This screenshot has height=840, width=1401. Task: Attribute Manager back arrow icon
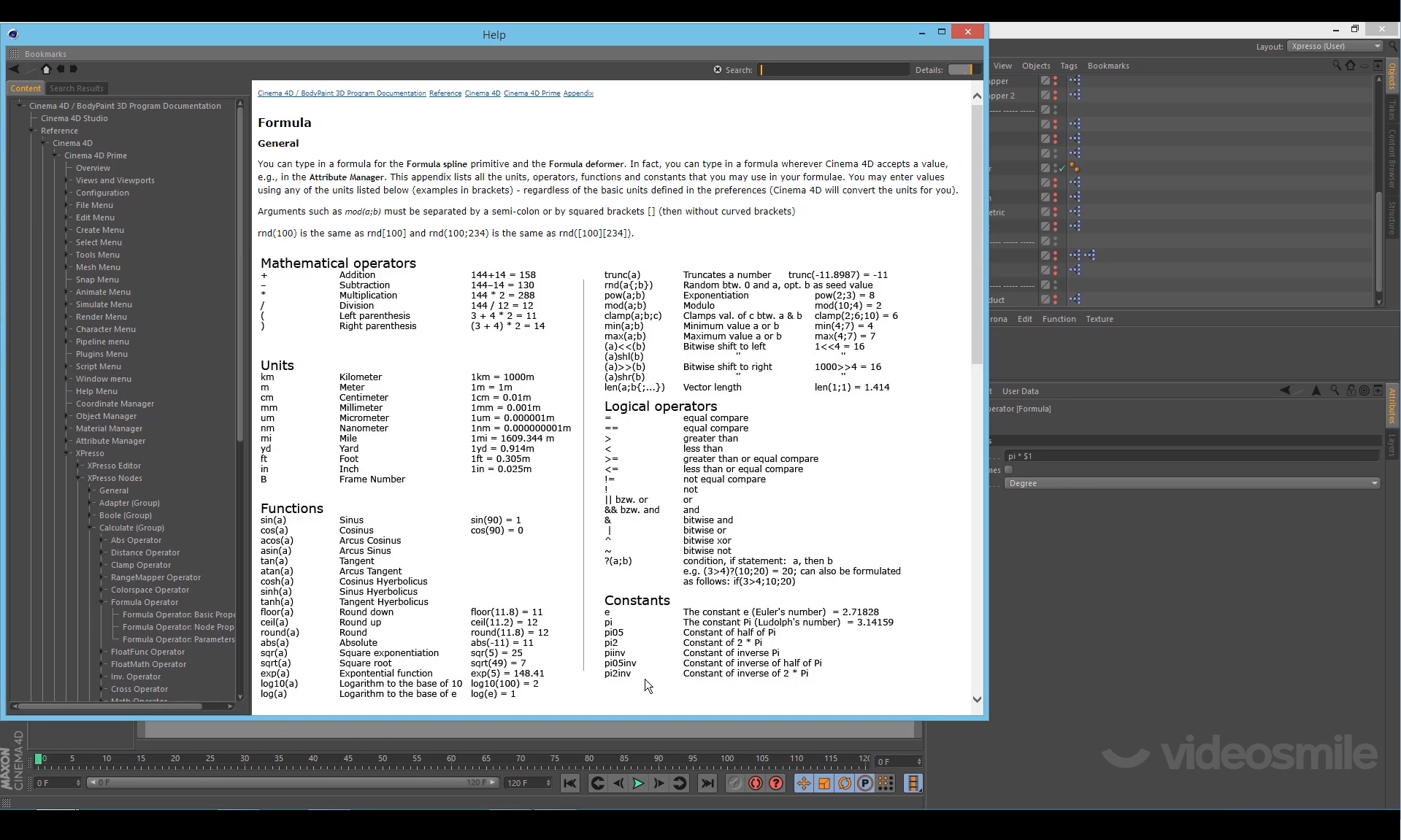[1285, 390]
